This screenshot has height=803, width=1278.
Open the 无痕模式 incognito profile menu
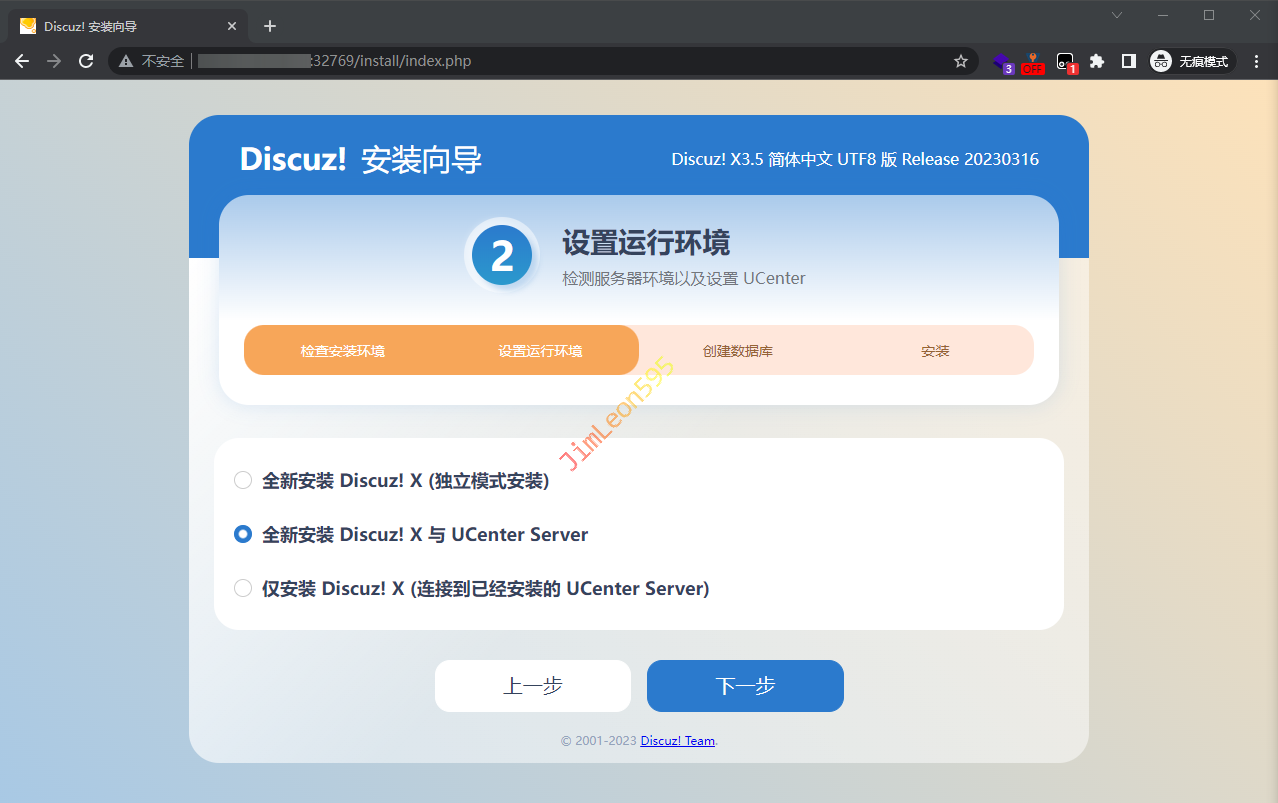click(x=1192, y=61)
